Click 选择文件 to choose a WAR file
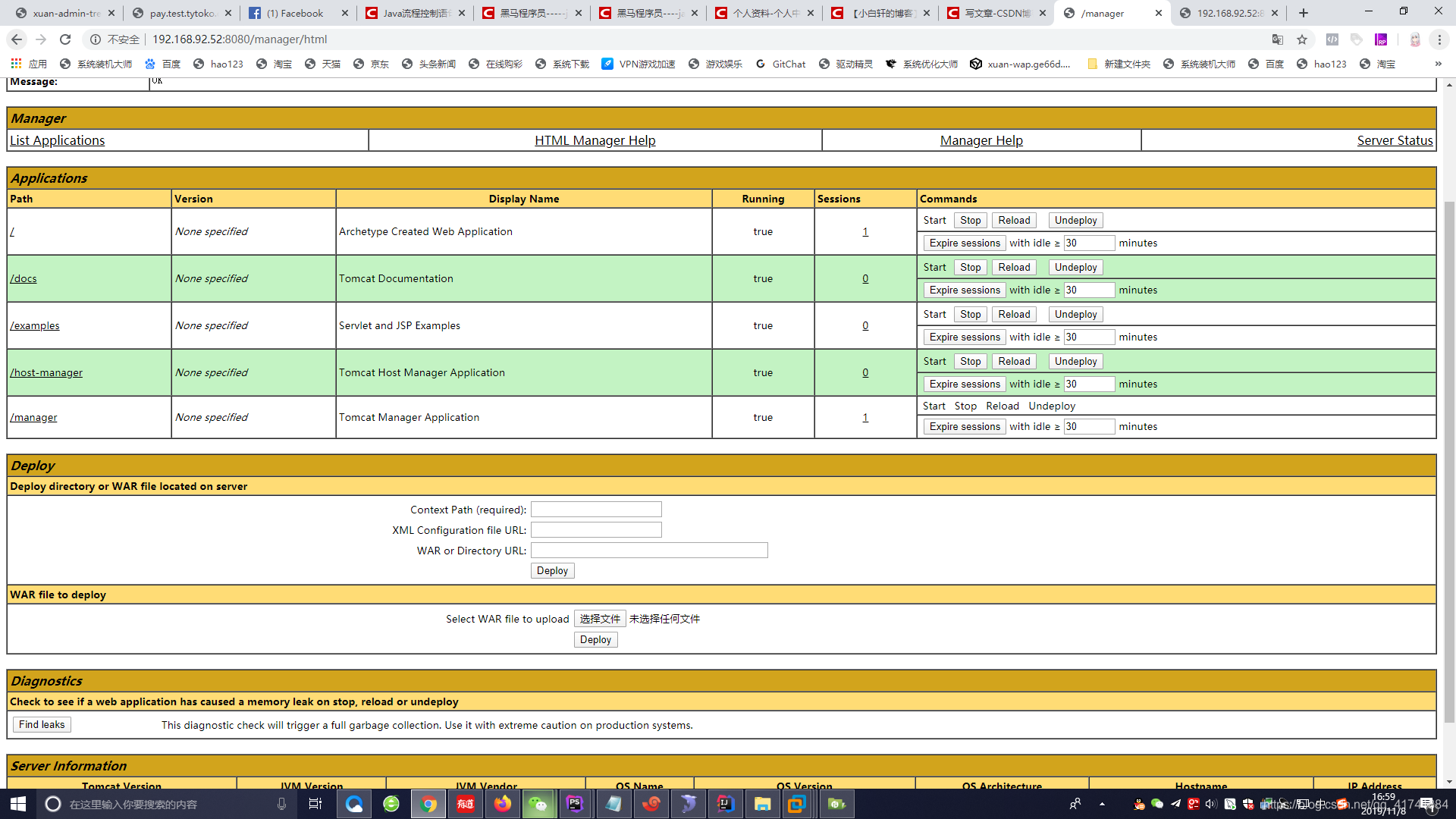Viewport: 1456px width, 819px height. [x=600, y=619]
